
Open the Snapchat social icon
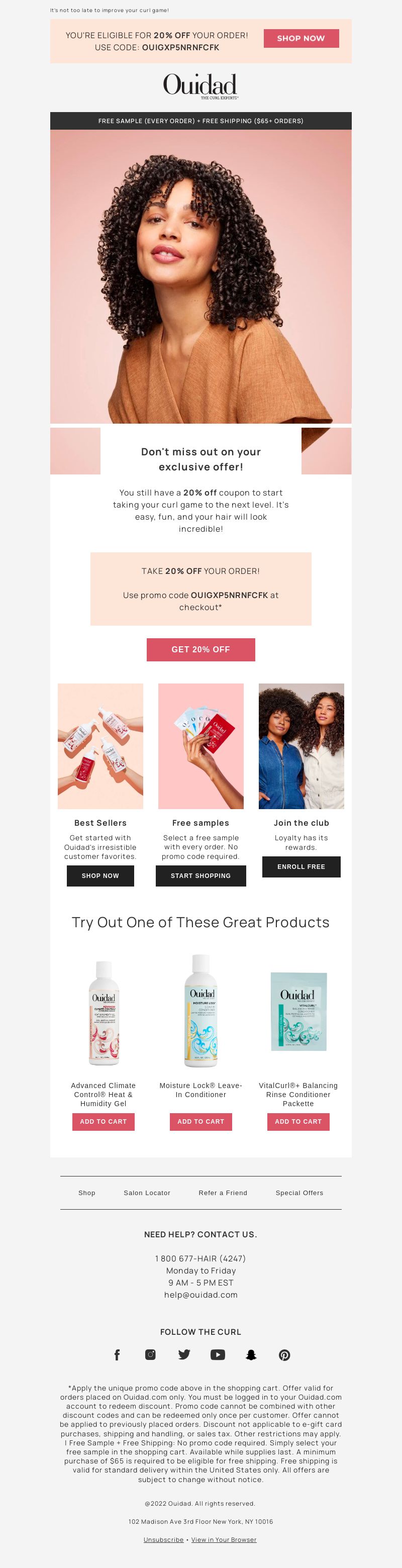(x=251, y=1354)
